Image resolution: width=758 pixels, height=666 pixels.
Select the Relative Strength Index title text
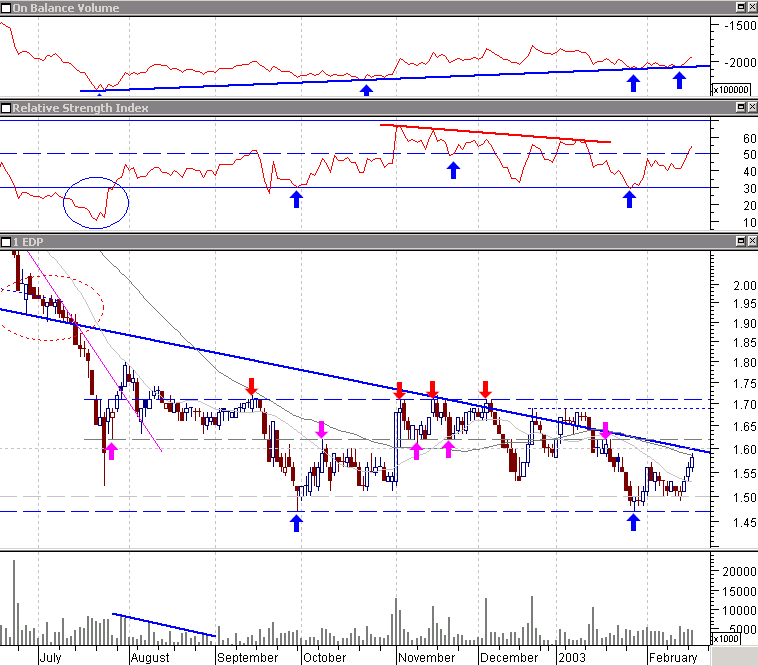pyautogui.click(x=80, y=108)
